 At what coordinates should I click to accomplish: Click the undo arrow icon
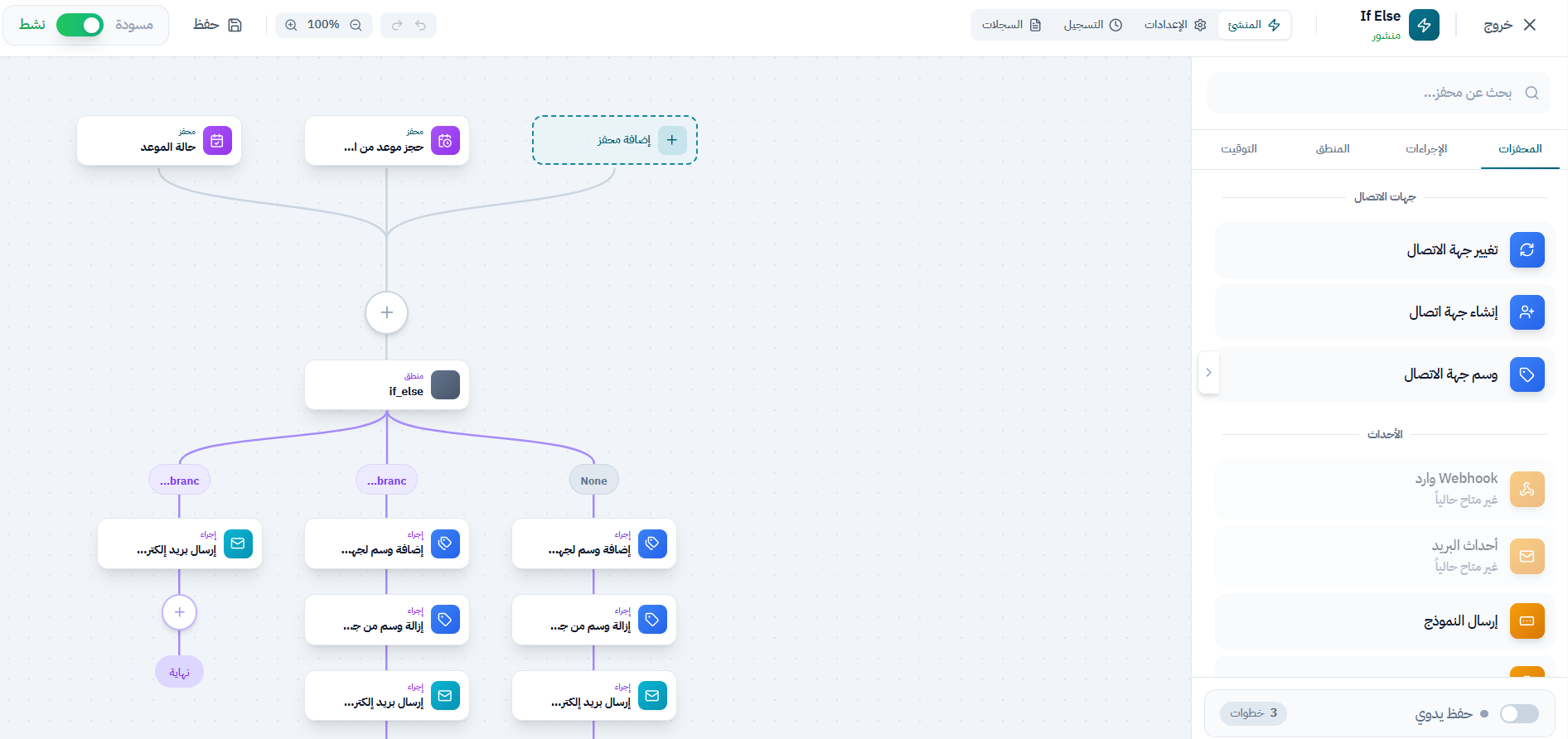tap(420, 25)
